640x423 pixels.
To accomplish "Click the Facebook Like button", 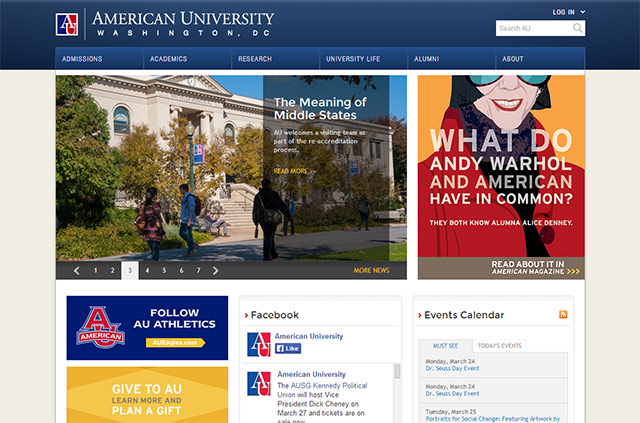I will click(x=288, y=348).
